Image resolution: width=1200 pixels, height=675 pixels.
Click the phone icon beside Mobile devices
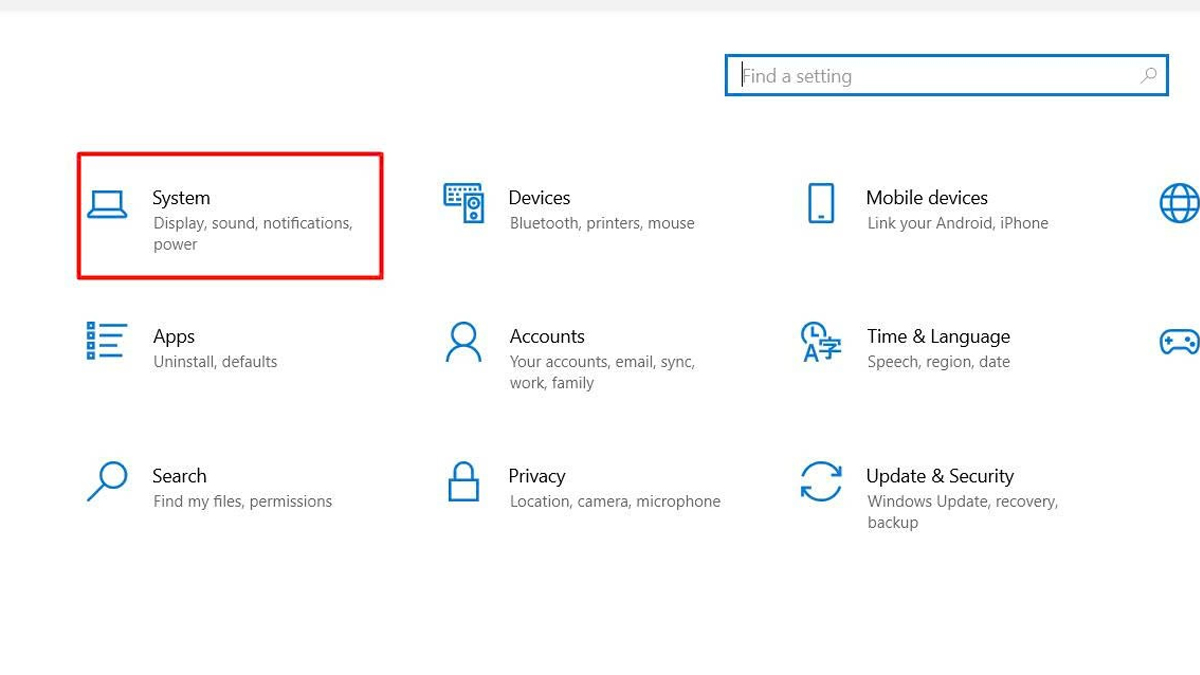(820, 203)
